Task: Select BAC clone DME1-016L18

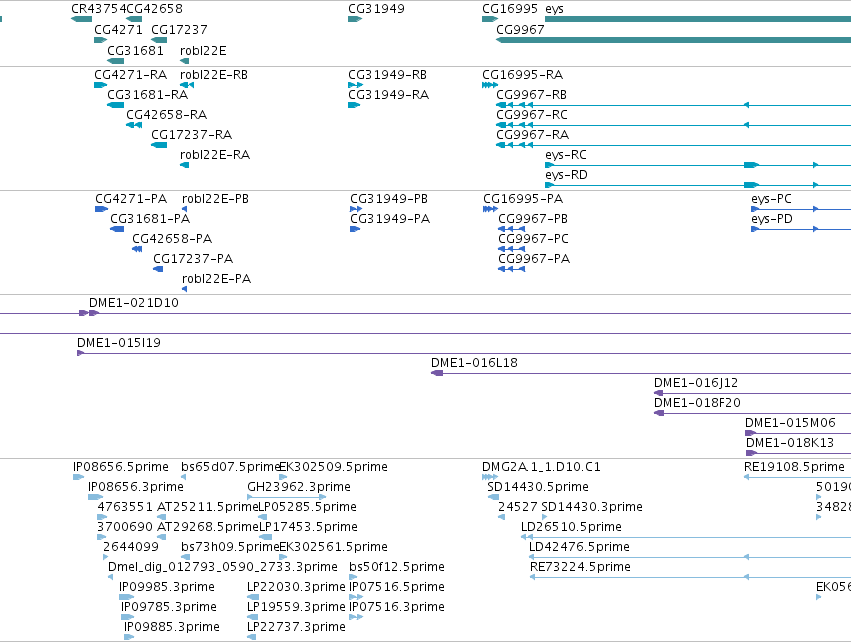Action: [x=474, y=363]
